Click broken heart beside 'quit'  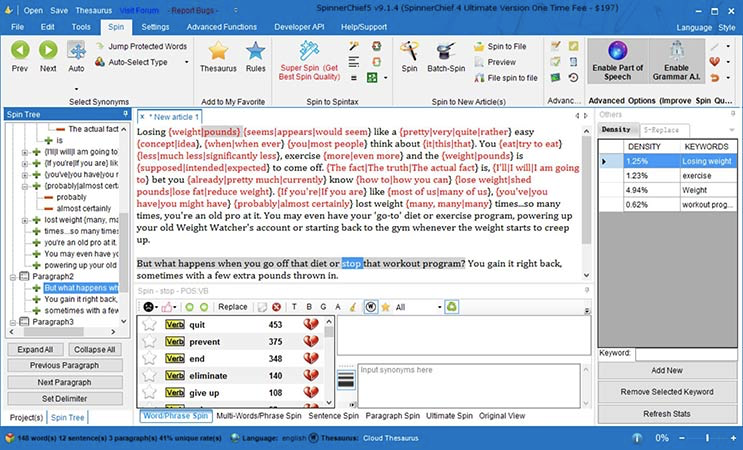click(x=311, y=324)
